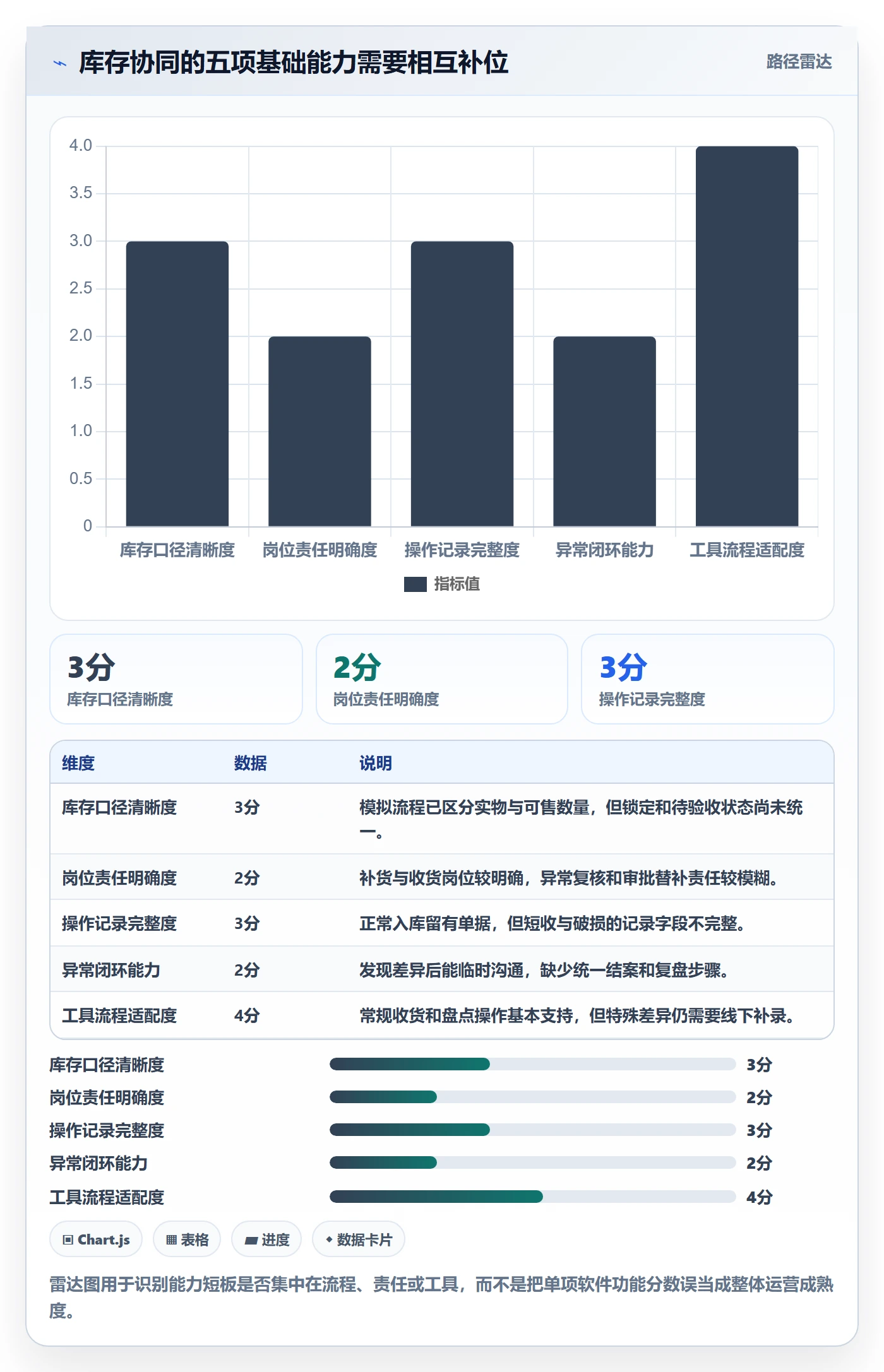Viewport: 884px width, 1372px height.
Task: Click the 进度 tag chip
Action: [x=266, y=1239]
